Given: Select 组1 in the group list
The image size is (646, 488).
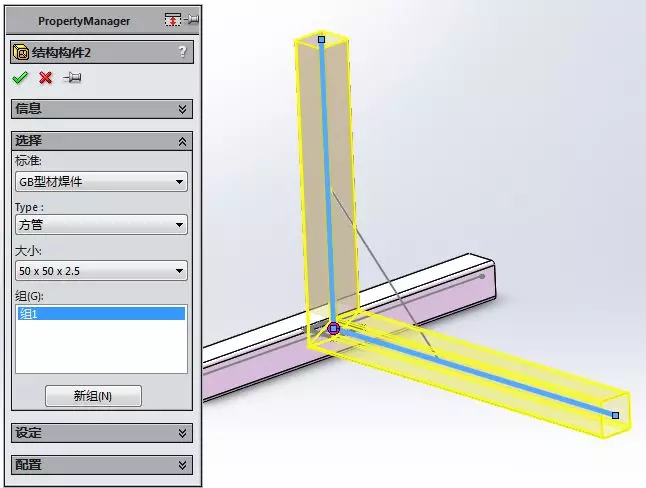Looking at the screenshot, I should [x=101, y=314].
